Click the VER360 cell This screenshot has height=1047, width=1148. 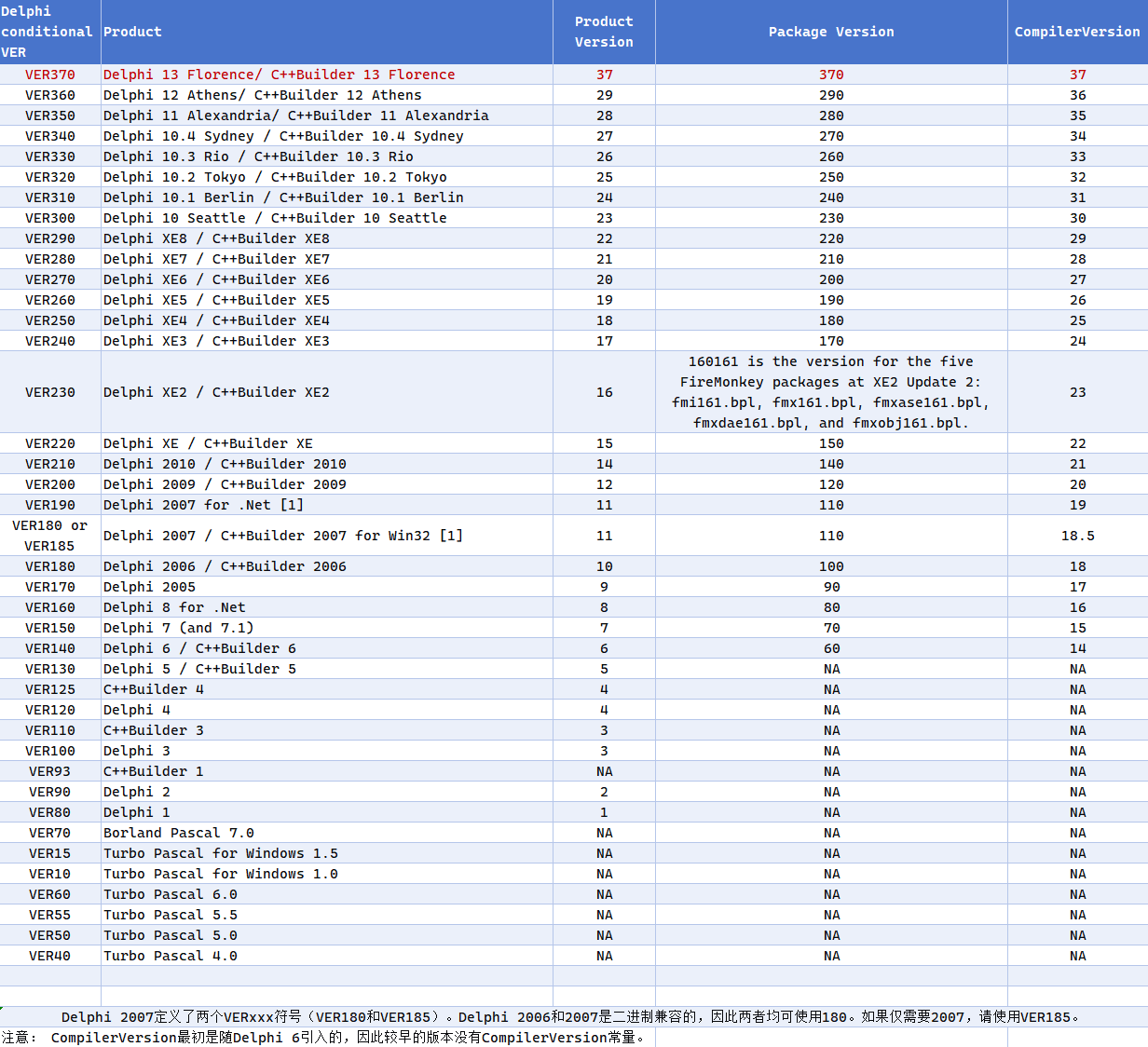click(x=50, y=95)
